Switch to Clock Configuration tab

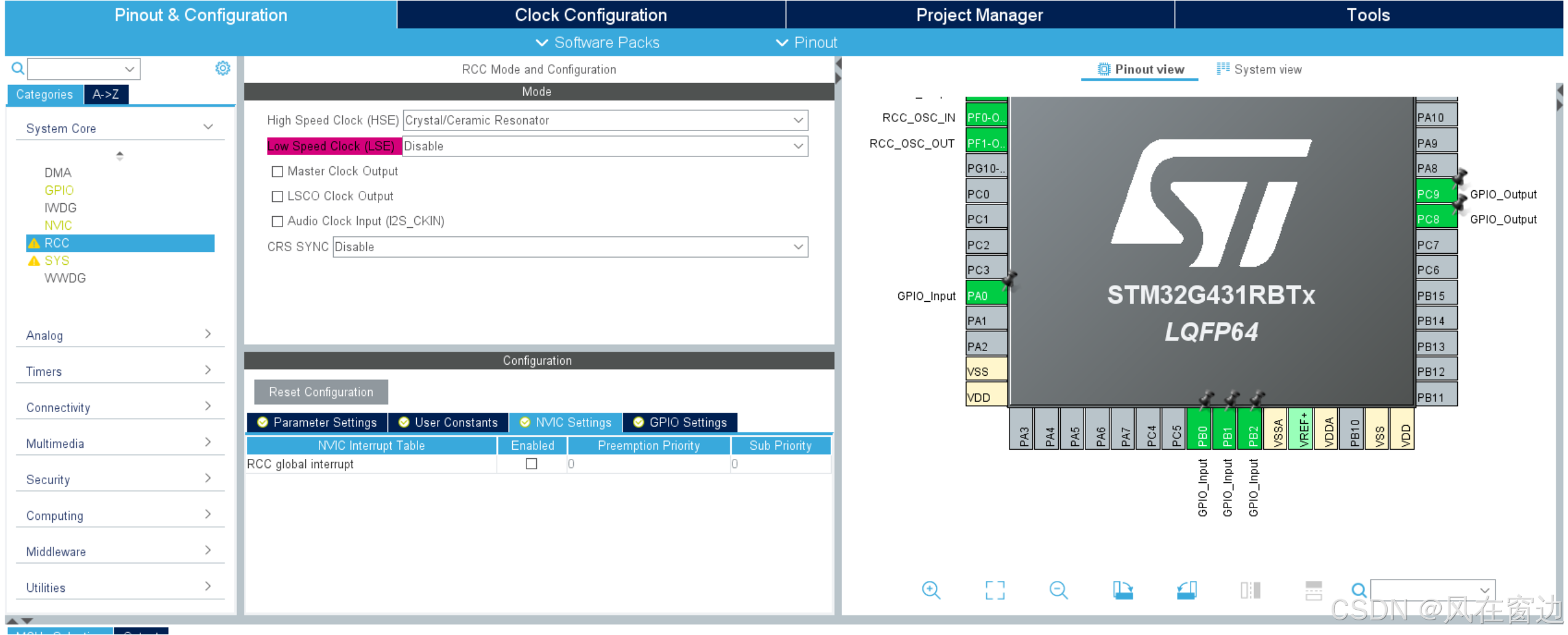(x=590, y=15)
